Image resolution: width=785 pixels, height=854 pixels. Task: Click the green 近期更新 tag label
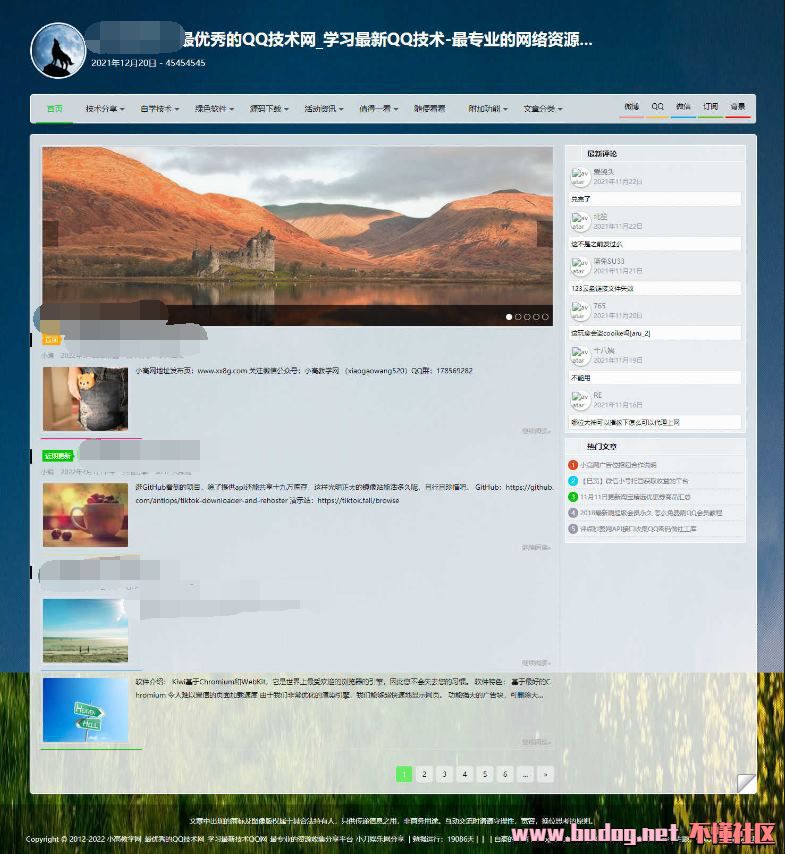[x=55, y=455]
